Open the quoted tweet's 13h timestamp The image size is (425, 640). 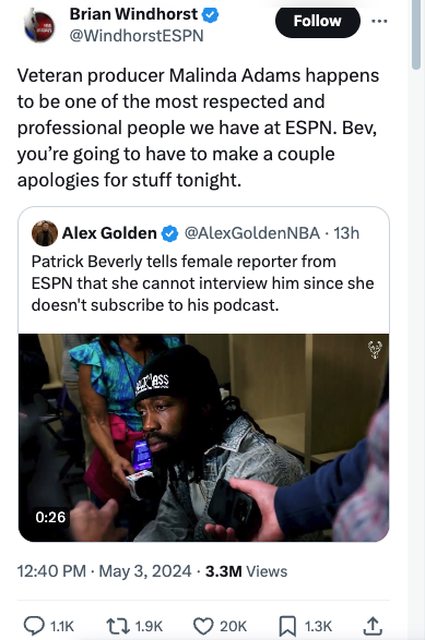click(x=346, y=233)
